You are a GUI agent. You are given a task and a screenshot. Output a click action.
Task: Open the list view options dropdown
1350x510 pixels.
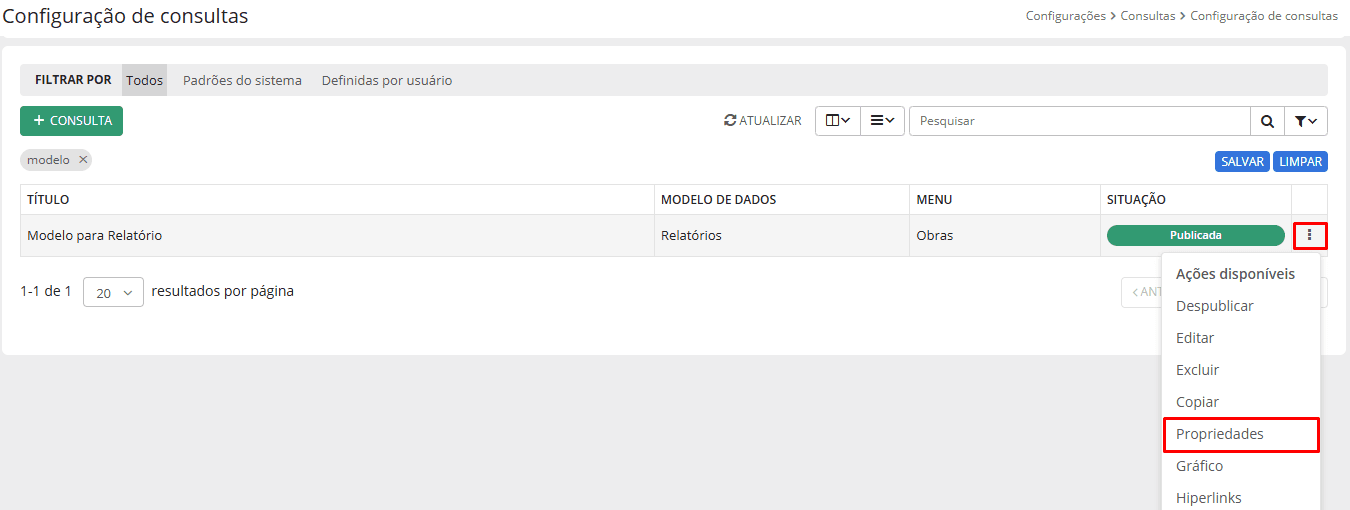coord(882,121)
